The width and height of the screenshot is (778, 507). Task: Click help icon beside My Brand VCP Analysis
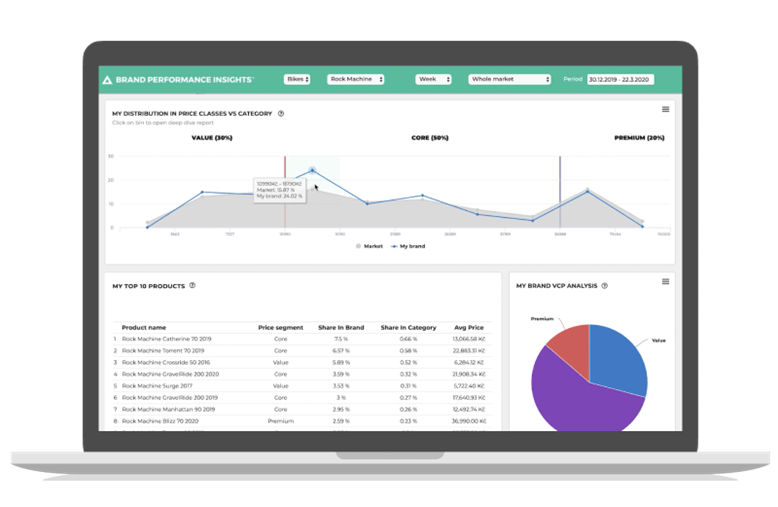605,286
